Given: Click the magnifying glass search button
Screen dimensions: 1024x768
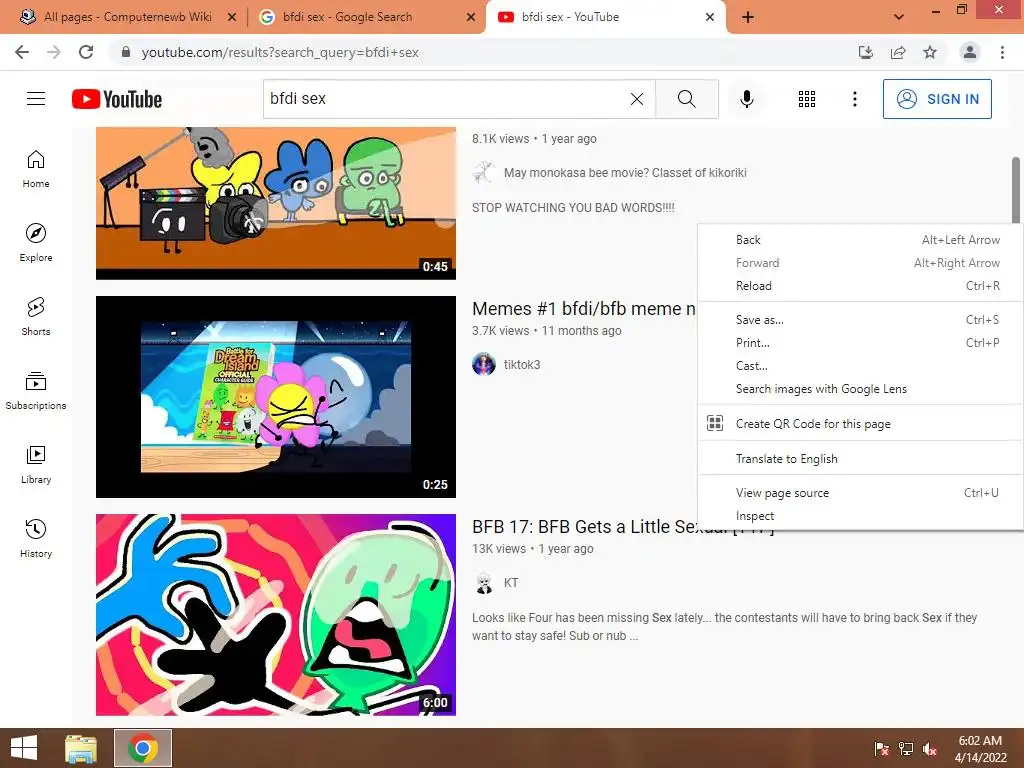Looking at the screenshot, I should (686, 99).
